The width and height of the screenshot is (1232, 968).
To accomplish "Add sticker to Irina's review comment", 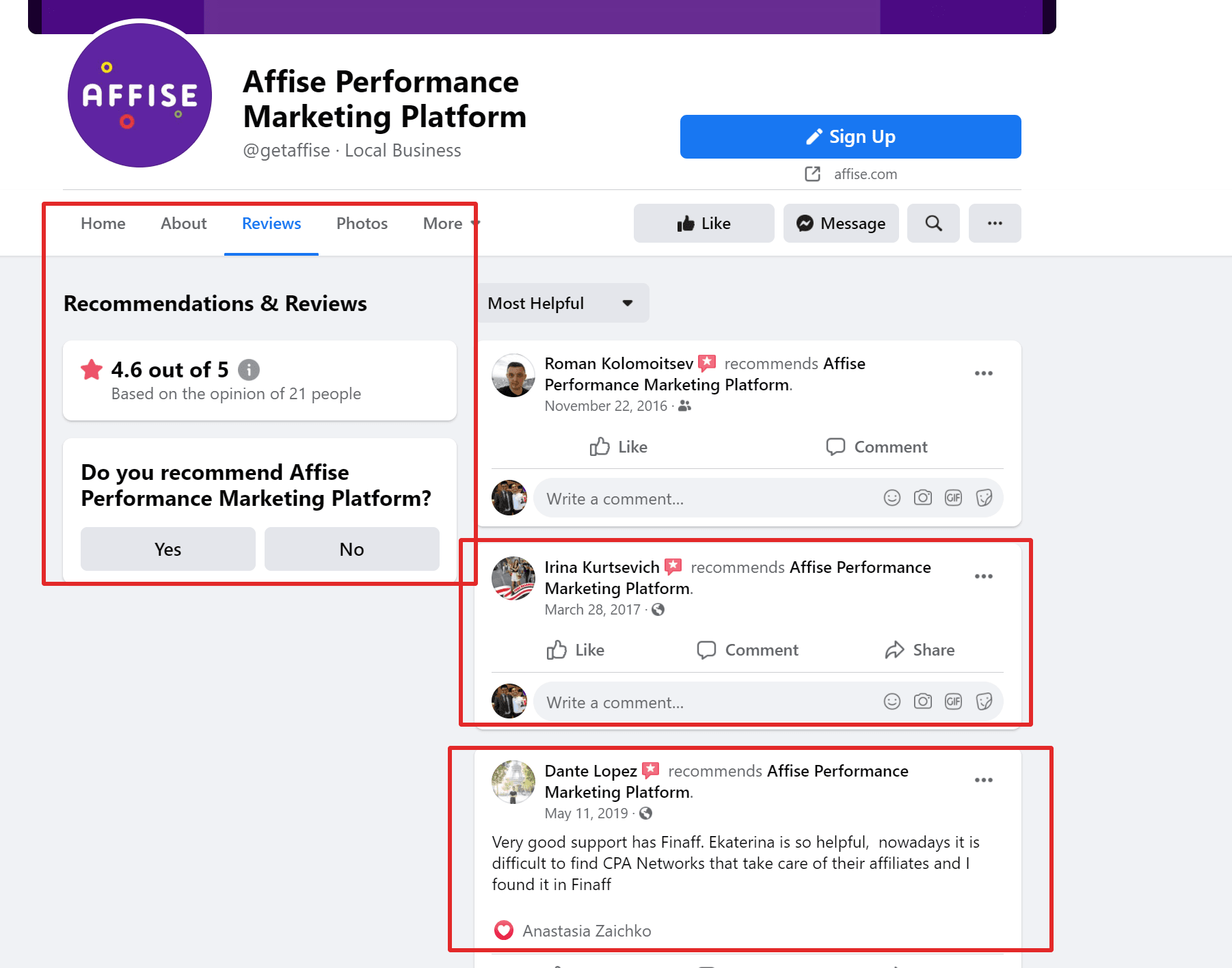I will 984,701.
